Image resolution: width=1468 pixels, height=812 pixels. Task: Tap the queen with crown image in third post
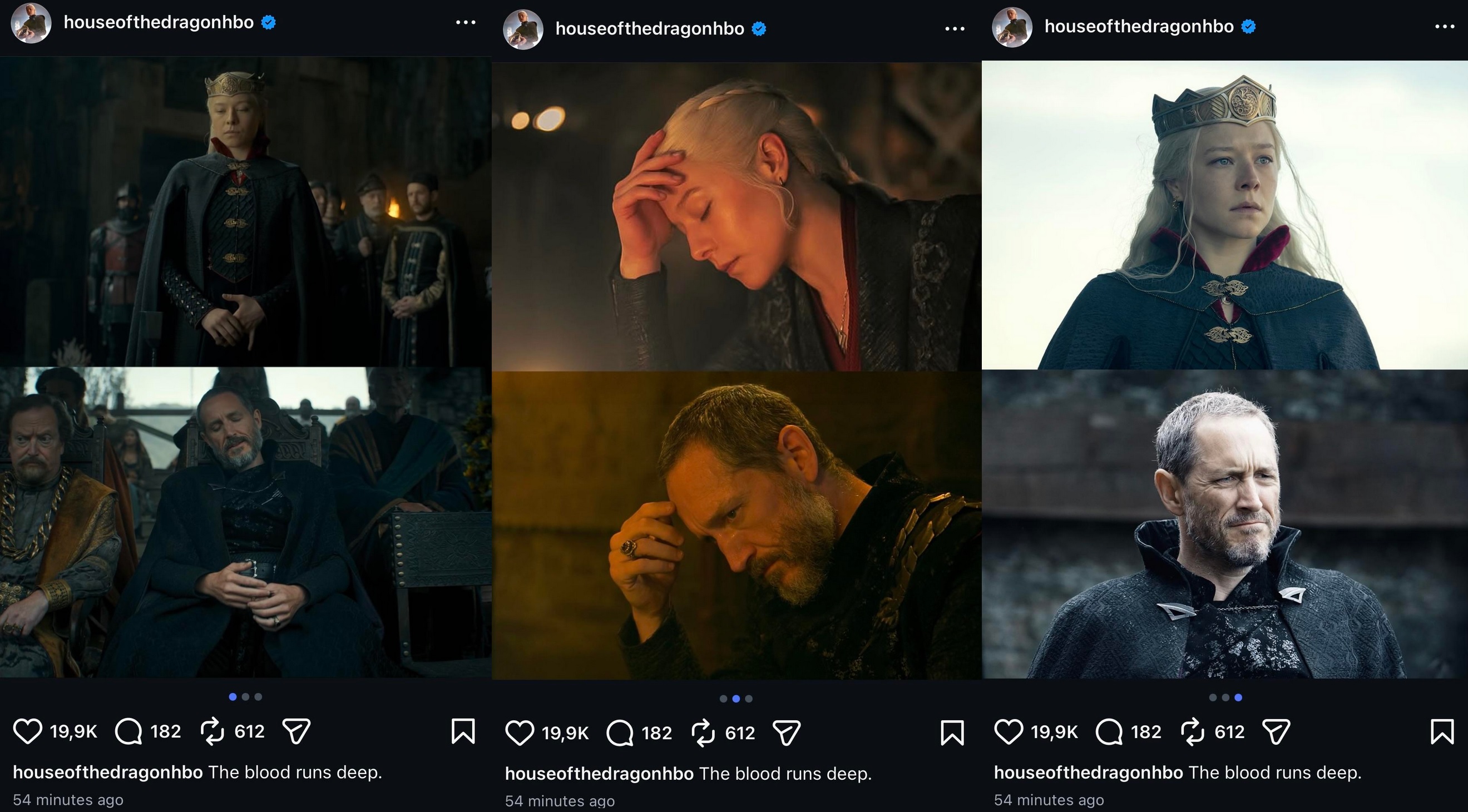tap(1225, 215)
